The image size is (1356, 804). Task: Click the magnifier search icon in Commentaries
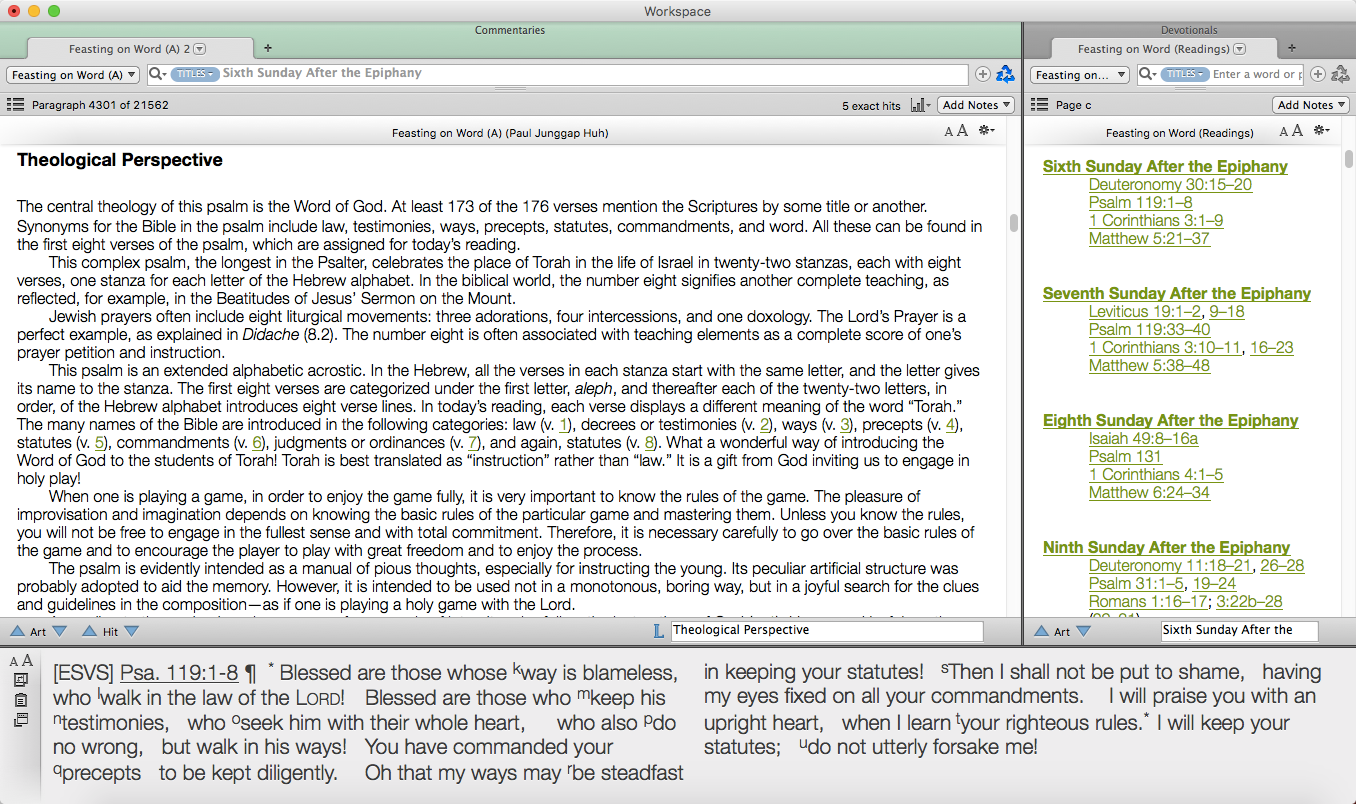[157, 74]
